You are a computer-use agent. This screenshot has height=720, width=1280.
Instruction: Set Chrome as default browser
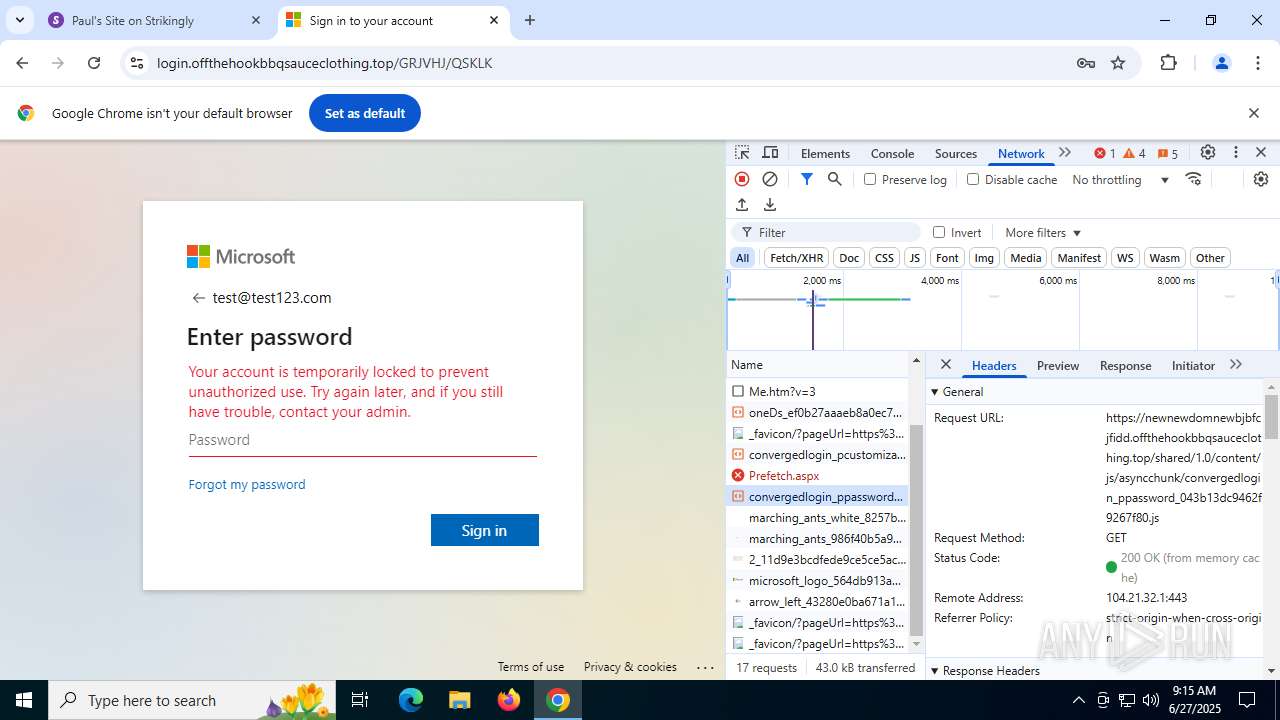(x=365, y=113)
